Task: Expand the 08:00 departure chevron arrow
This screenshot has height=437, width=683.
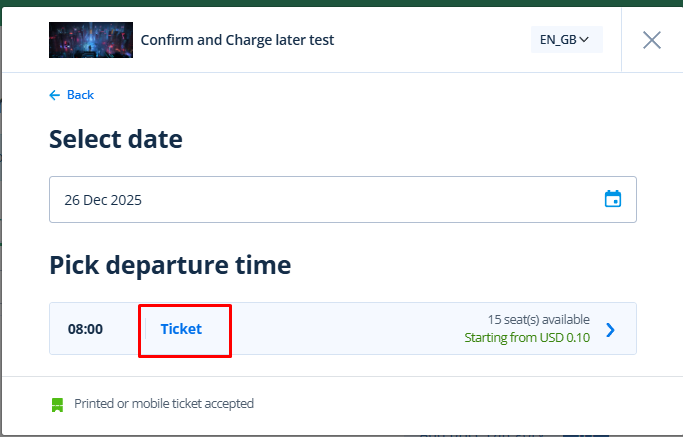Action: 611,329
